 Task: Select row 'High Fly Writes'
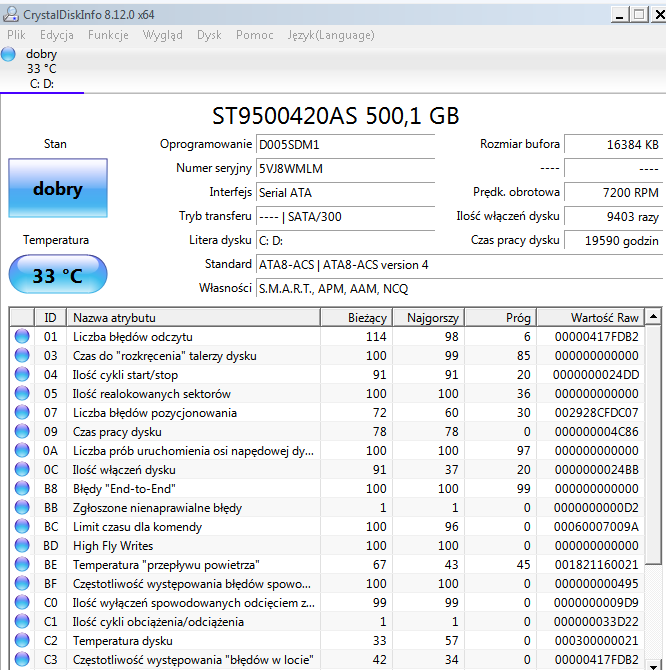point(327,545)
